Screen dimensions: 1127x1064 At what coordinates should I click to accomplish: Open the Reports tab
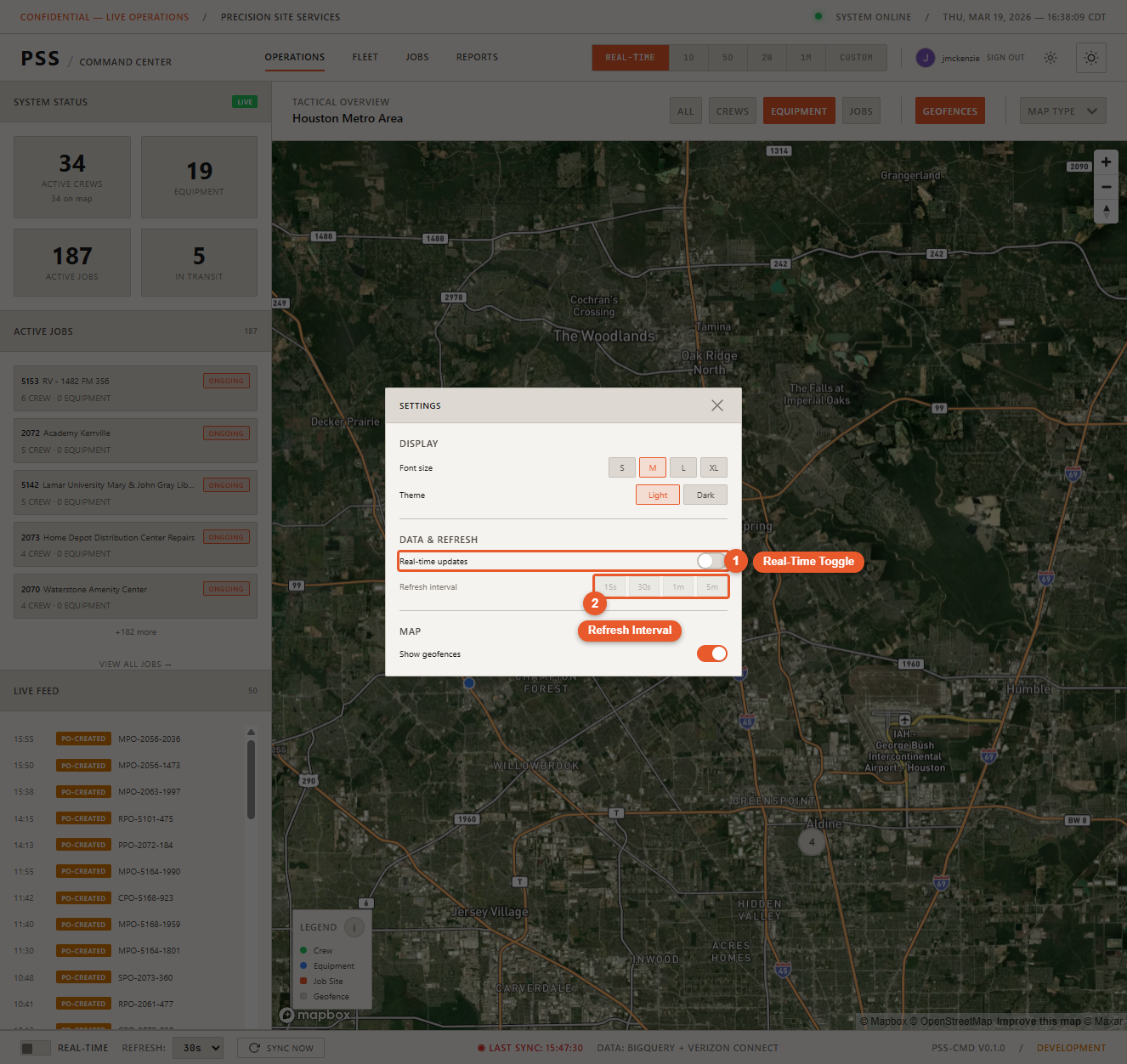[477, 57]
